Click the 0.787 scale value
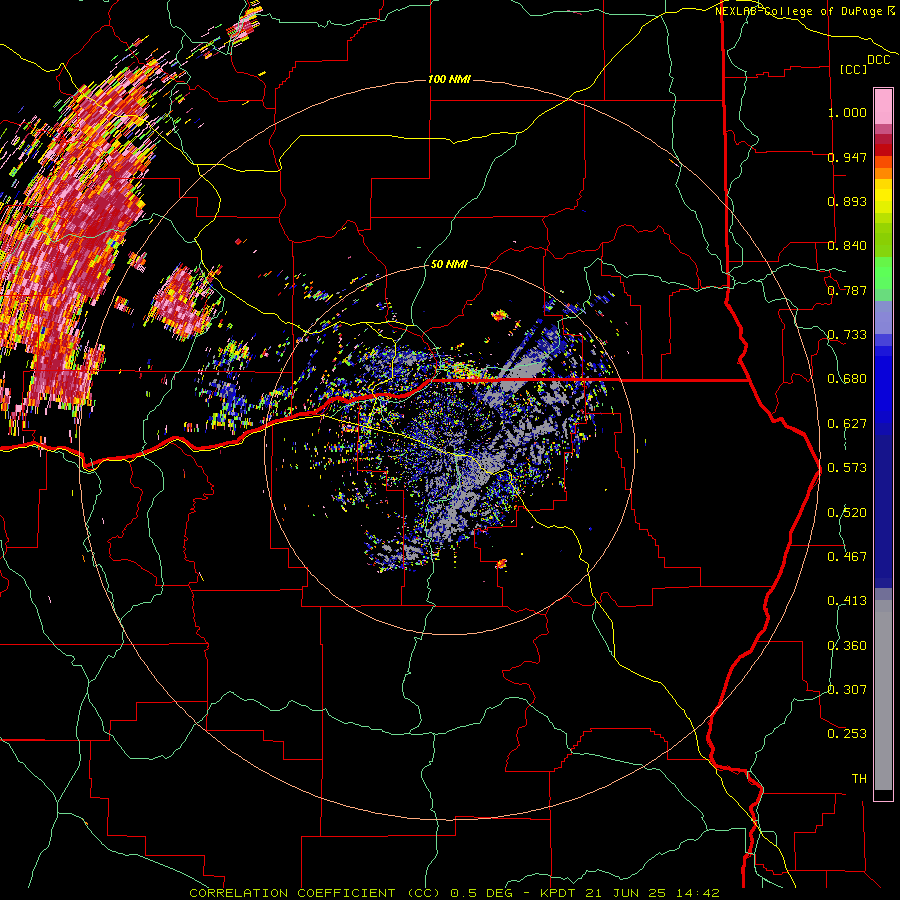Screen dimensions: 900x900 [847, 290]
